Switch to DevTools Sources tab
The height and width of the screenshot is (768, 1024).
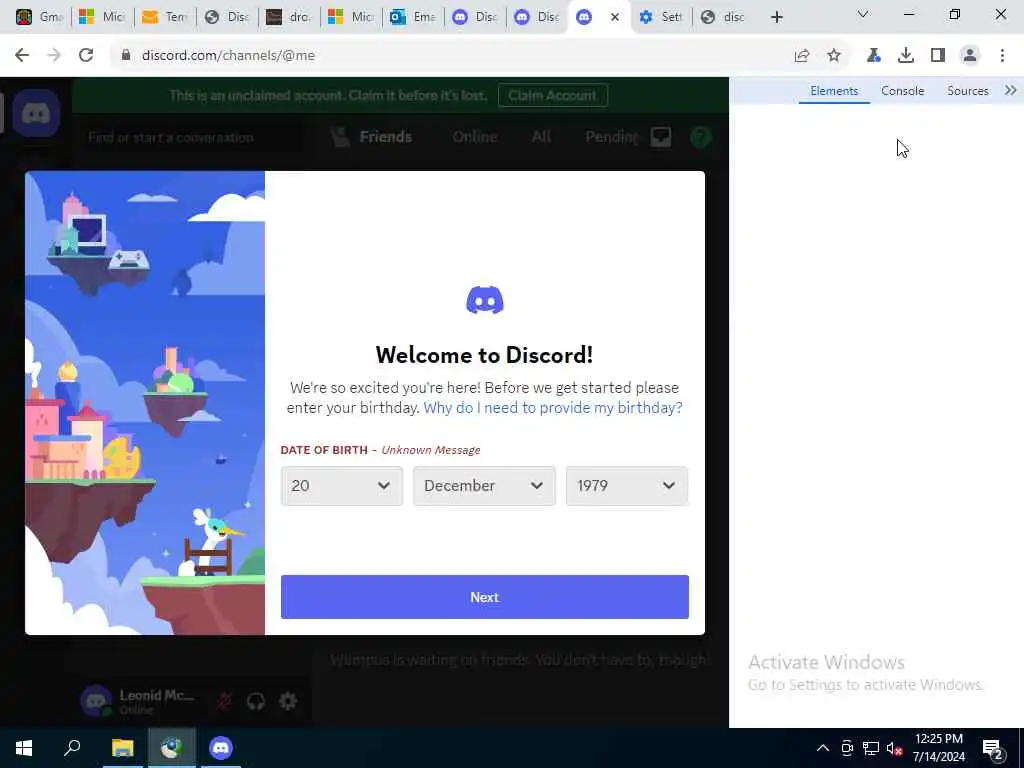[x=967, y=91]
